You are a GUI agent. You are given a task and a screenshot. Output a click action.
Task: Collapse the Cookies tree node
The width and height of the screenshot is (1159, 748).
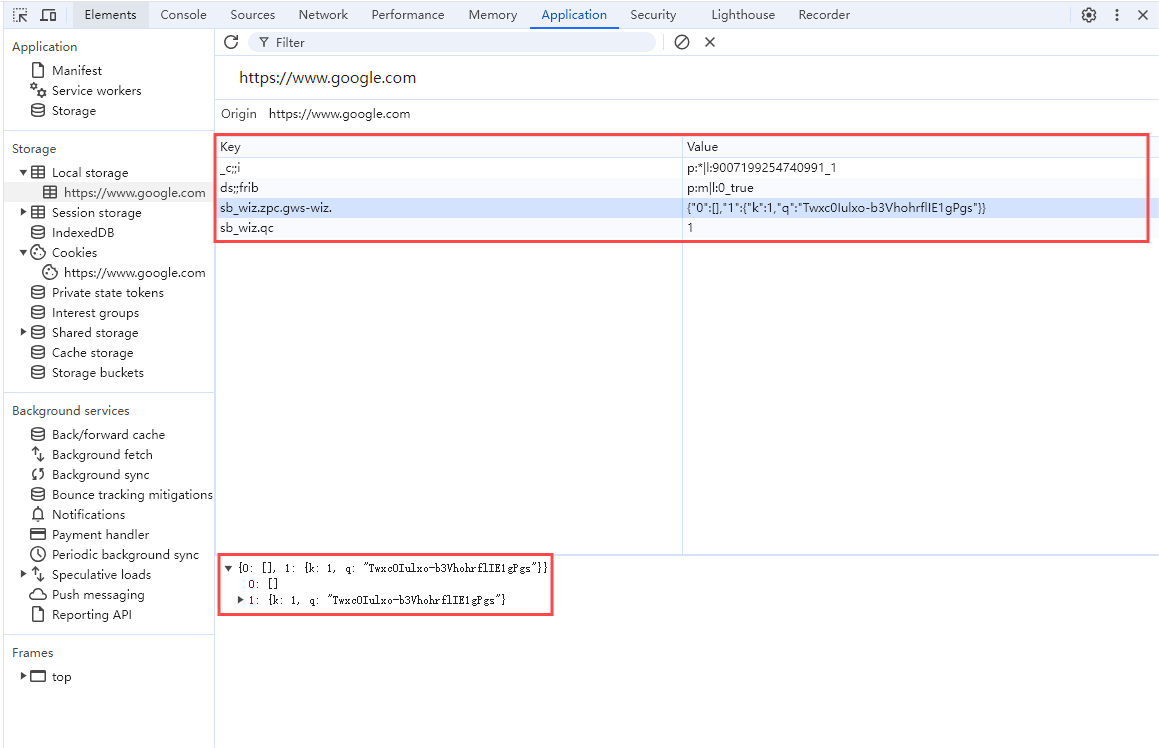click(23, 252)
